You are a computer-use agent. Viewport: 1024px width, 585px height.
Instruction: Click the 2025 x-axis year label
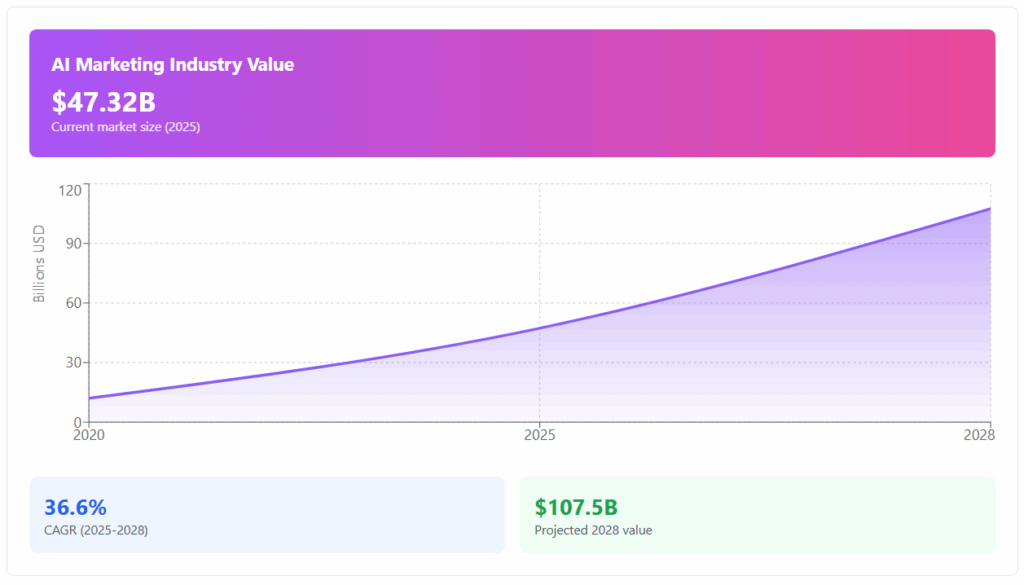[x=540, y=436]
